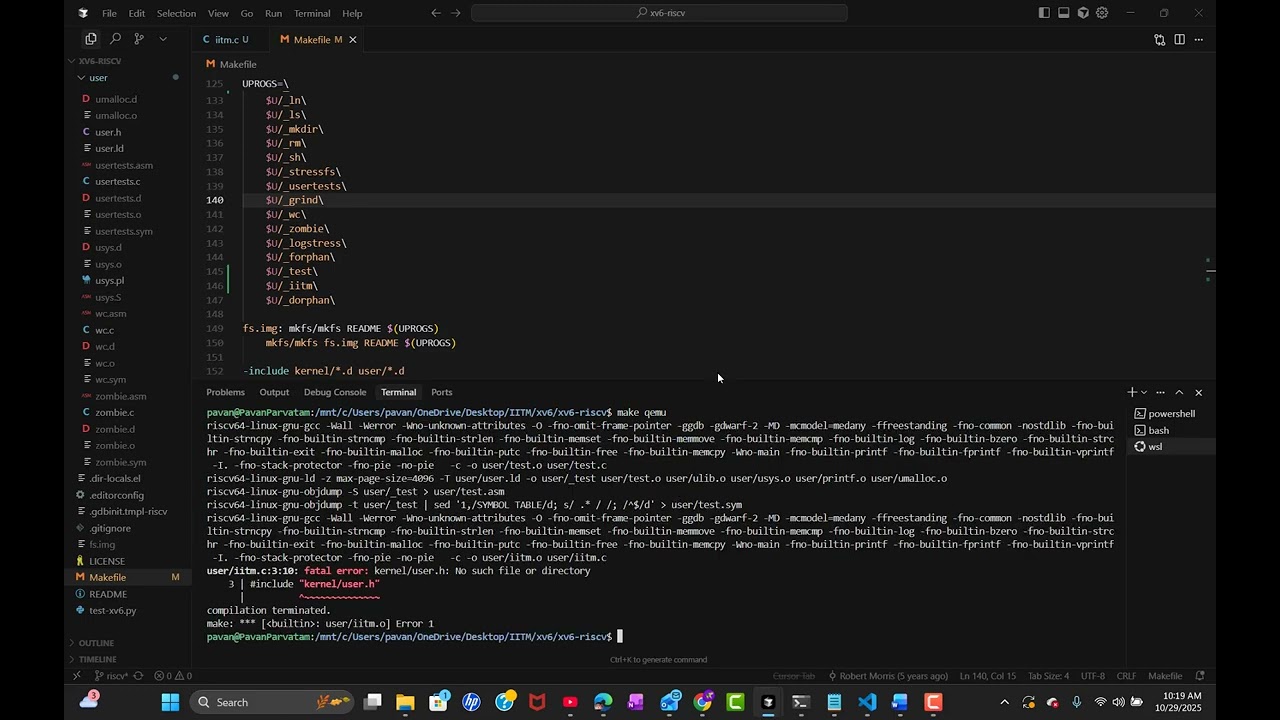
Task: Open File Explorer from the taskbar
Action: pos(405,702)
